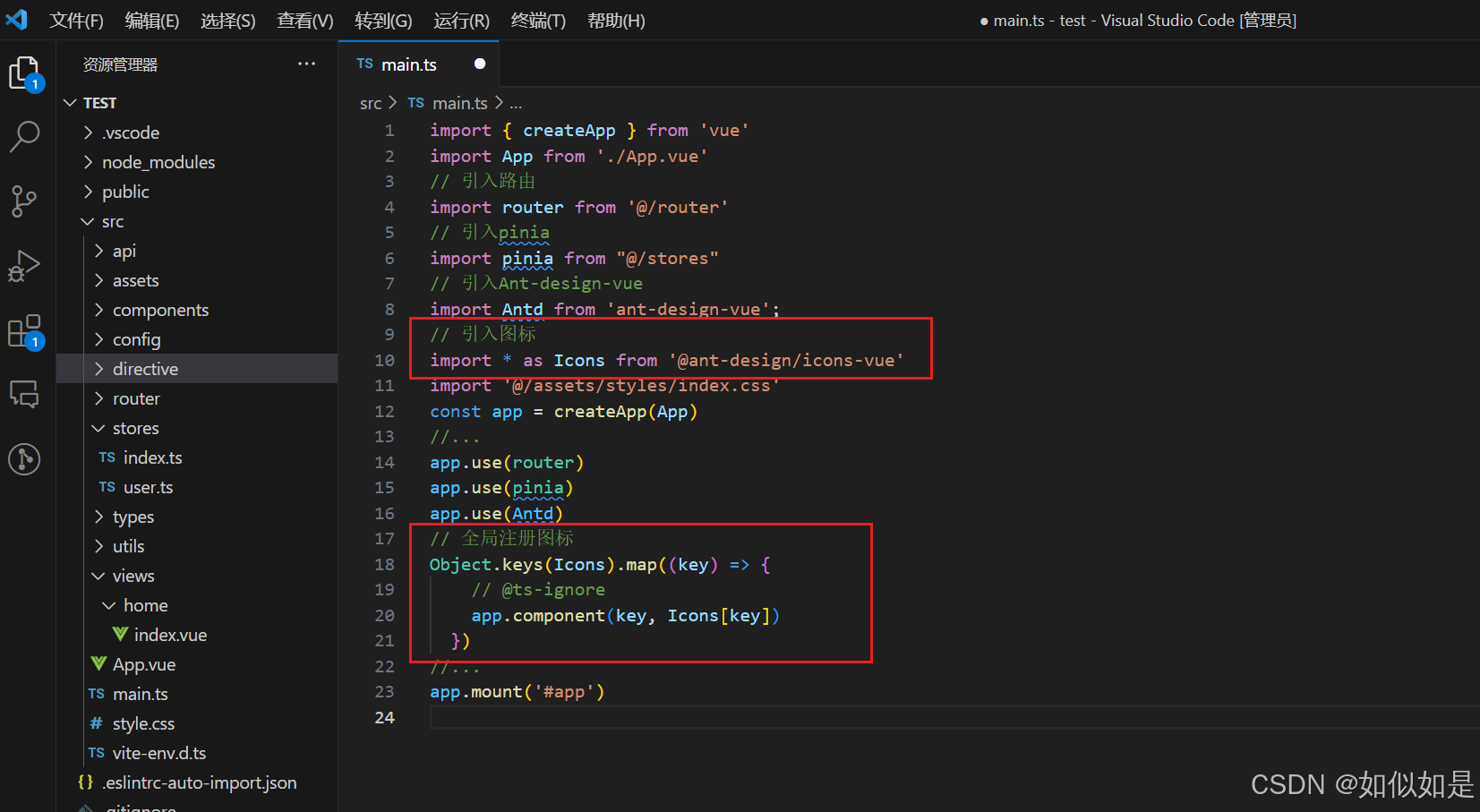Viewport: 1480px width, 812px height.
Task: Collapse the src folder
Action: pyautogui.click(x=88, y=221)
